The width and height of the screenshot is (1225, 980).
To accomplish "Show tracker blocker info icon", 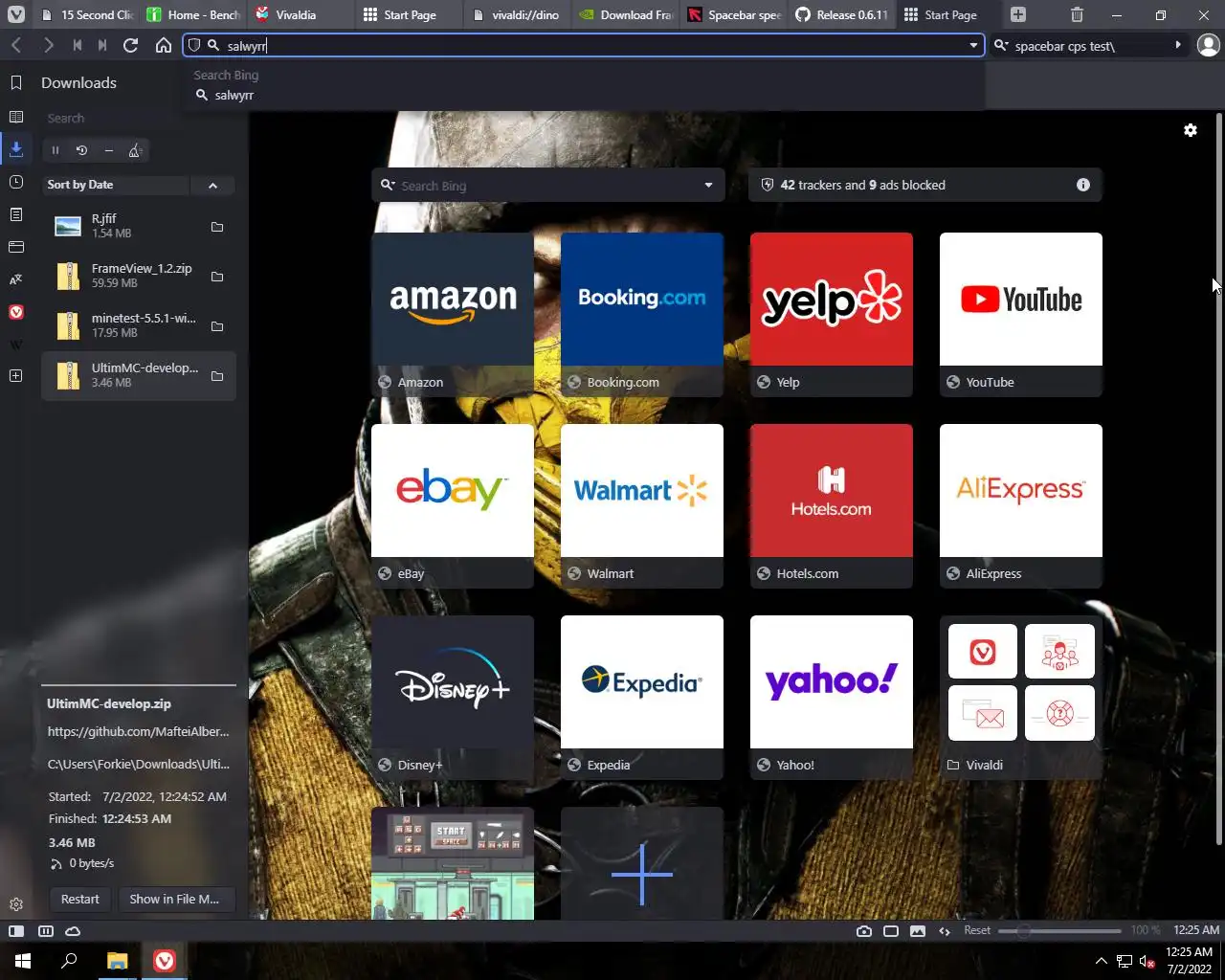I will [1083, 185].
